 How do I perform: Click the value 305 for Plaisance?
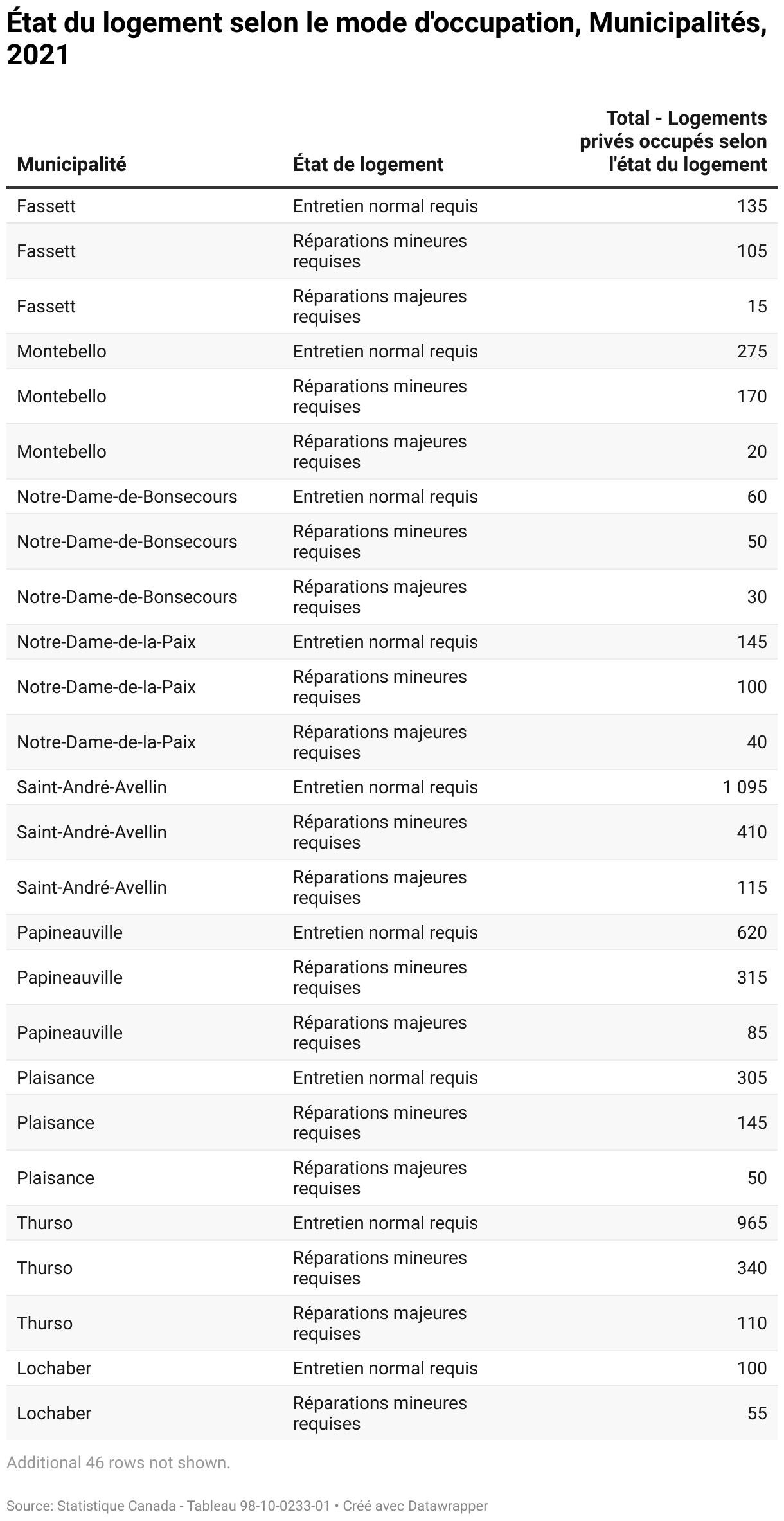(x=752, y=1077)
